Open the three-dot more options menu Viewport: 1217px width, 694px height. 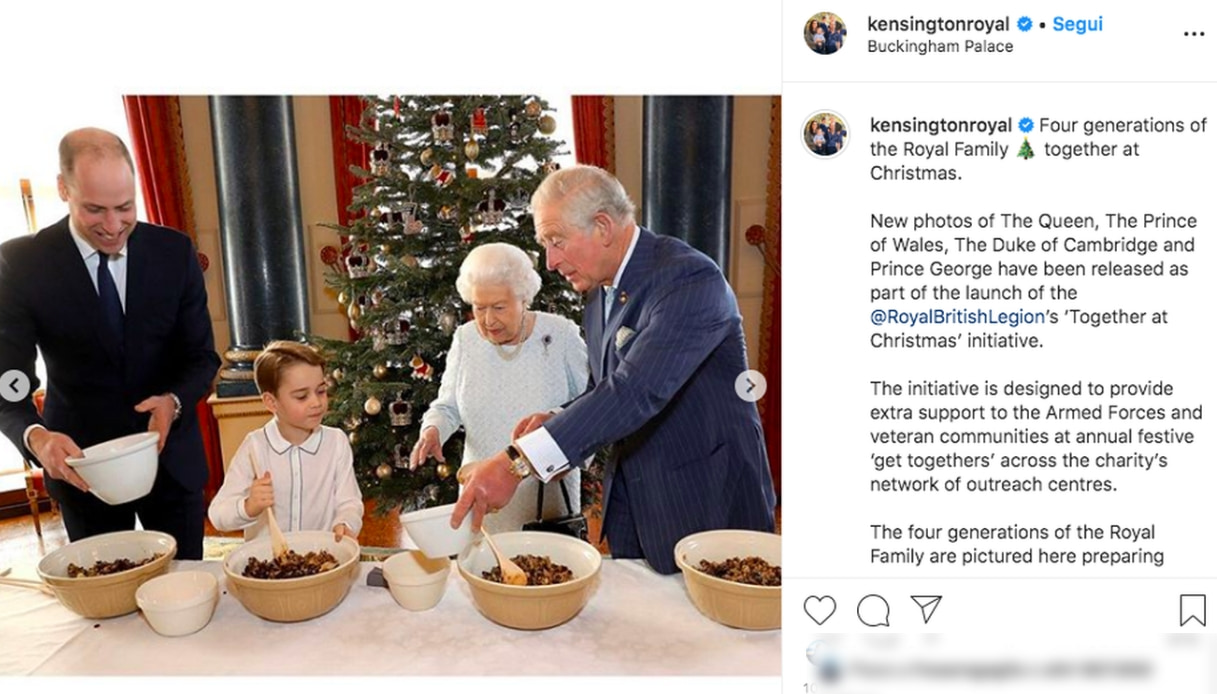[1194, 34]
